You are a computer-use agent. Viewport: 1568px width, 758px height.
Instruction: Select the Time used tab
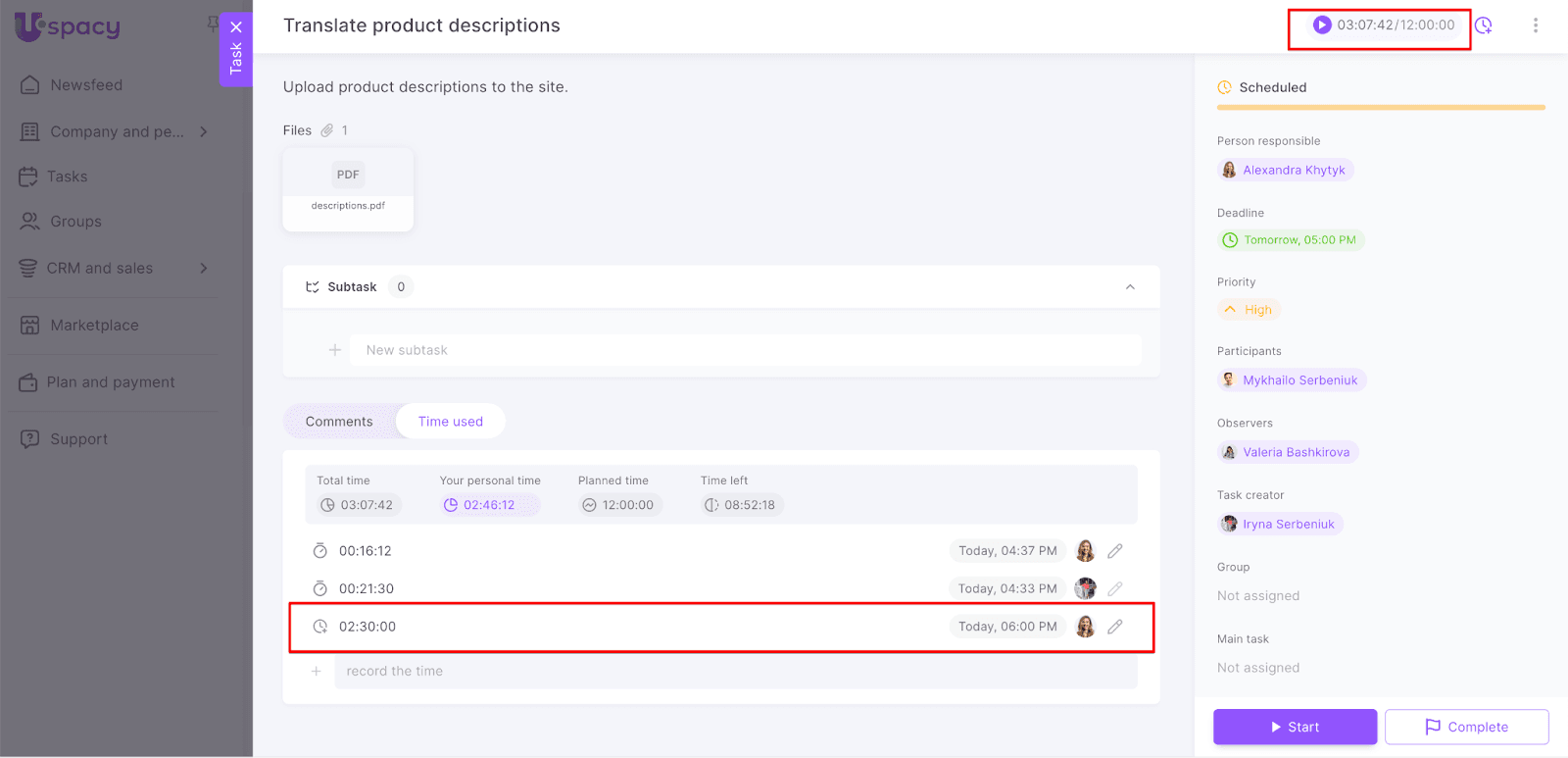451,422
